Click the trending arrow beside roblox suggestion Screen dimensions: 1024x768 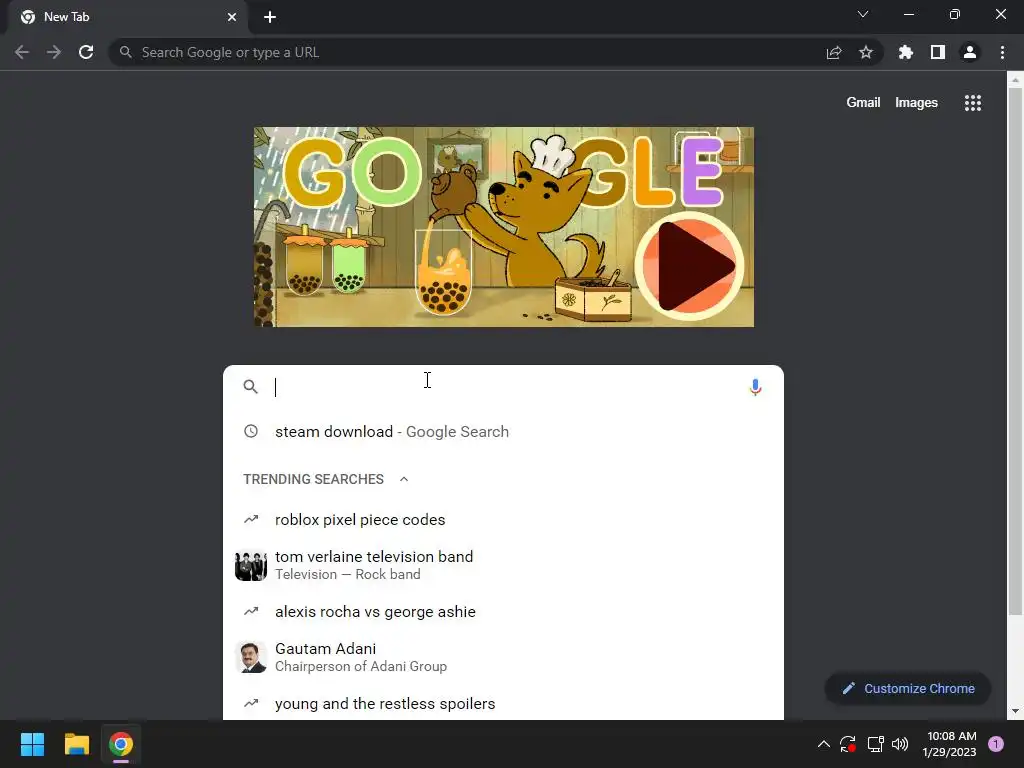(251, 520)
